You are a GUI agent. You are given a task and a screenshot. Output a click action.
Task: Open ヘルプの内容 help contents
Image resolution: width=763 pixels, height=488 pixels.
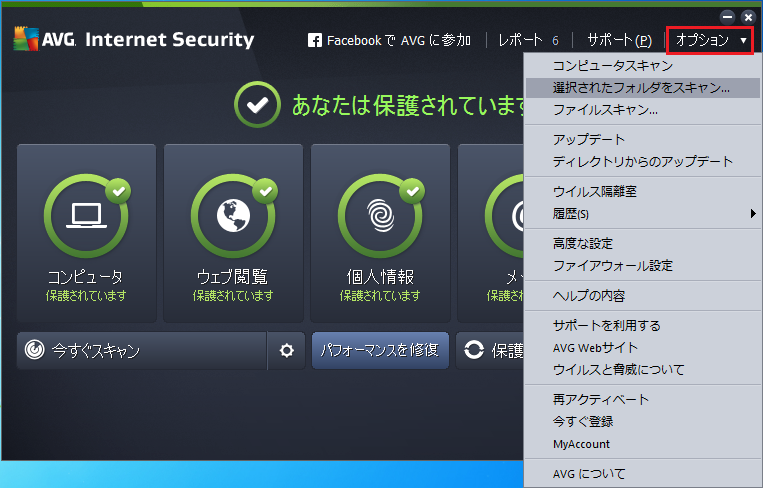coord(643,296)
